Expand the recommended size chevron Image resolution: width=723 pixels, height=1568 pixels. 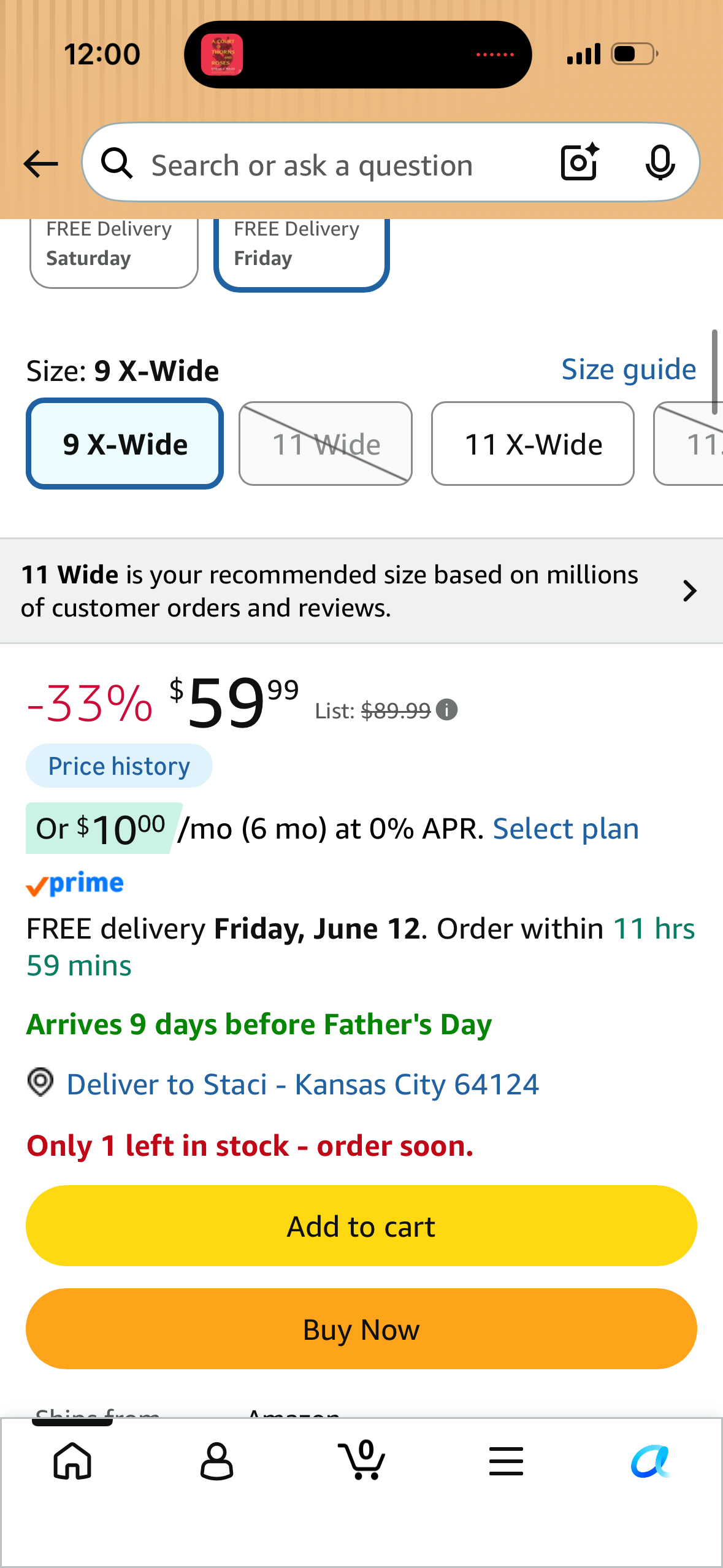(690, 591)
